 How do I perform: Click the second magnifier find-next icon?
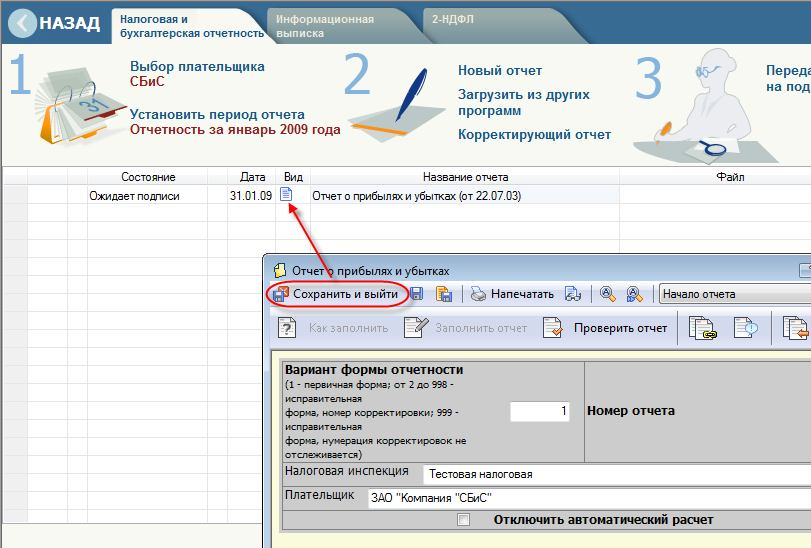635,294
